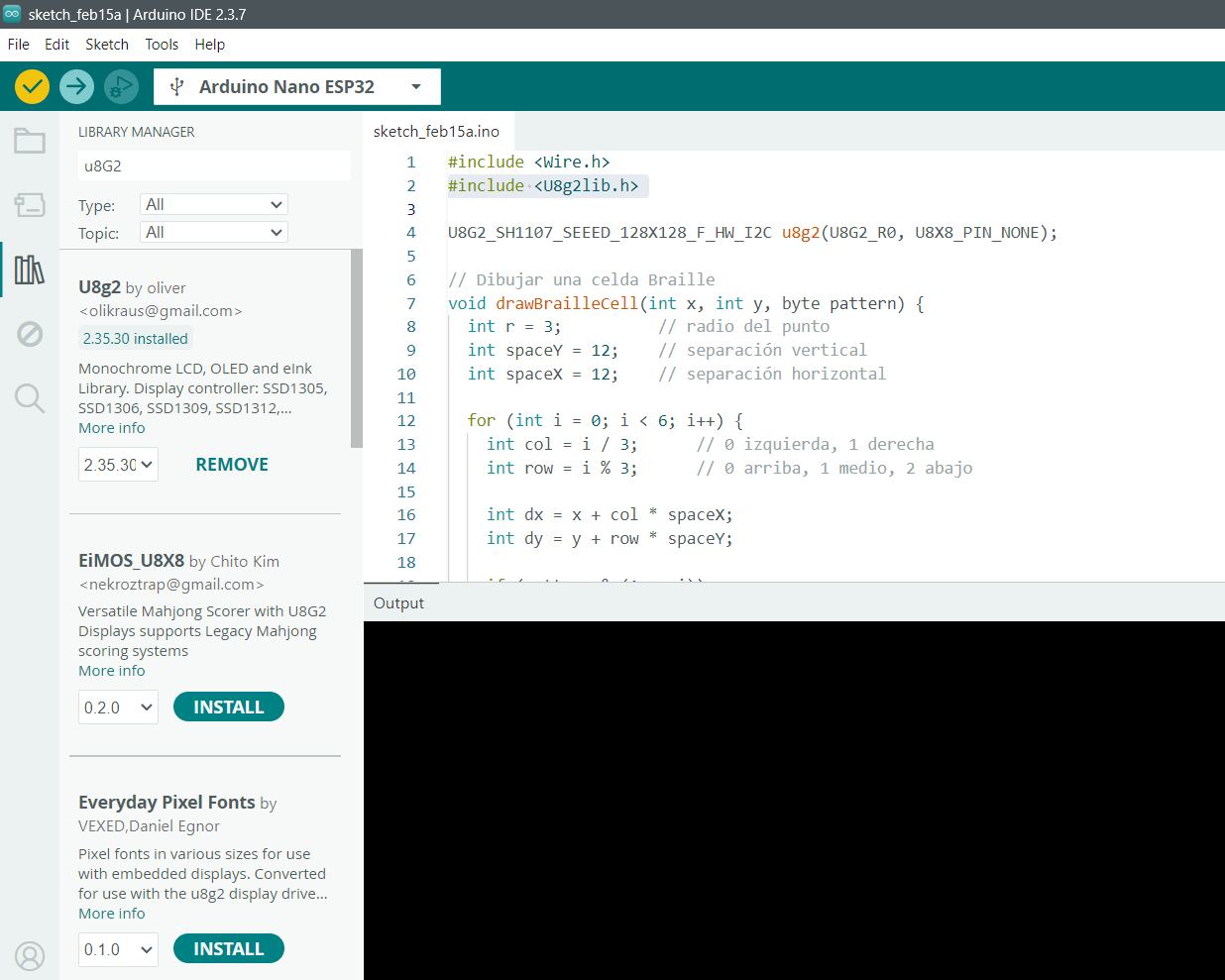The image size is (1225, 980).
Task: Click the '// Dibujar una celda Braille' comment
Action: click(x=582, y=279)
